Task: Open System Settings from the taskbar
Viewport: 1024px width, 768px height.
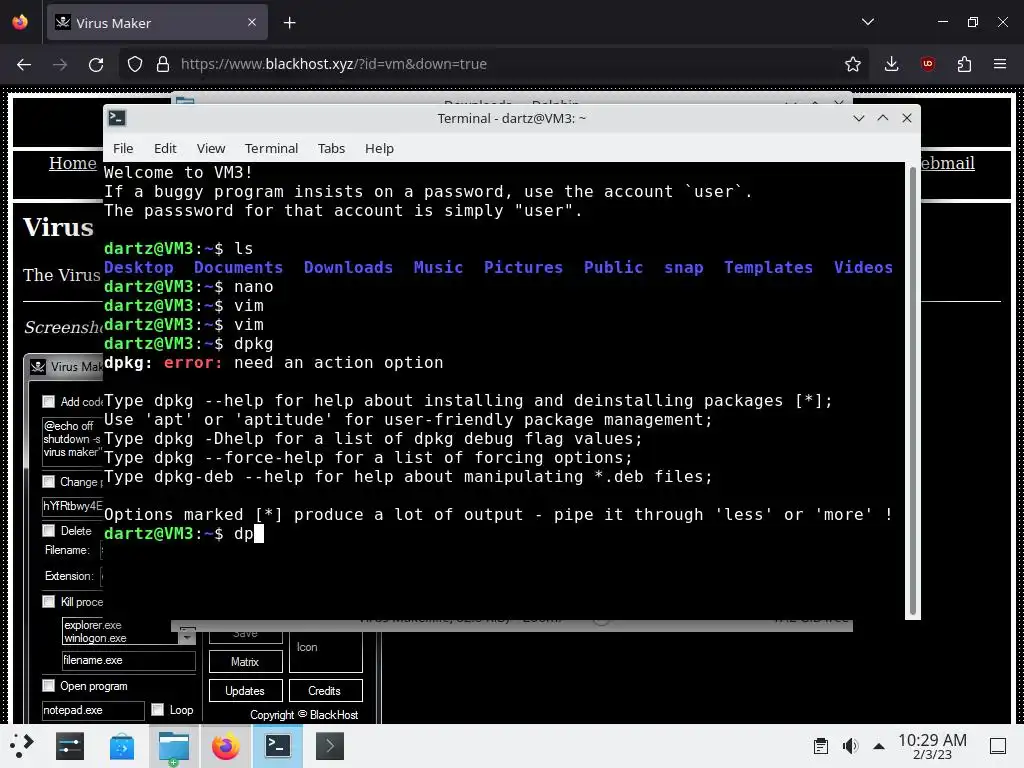Action: point(70,746)
